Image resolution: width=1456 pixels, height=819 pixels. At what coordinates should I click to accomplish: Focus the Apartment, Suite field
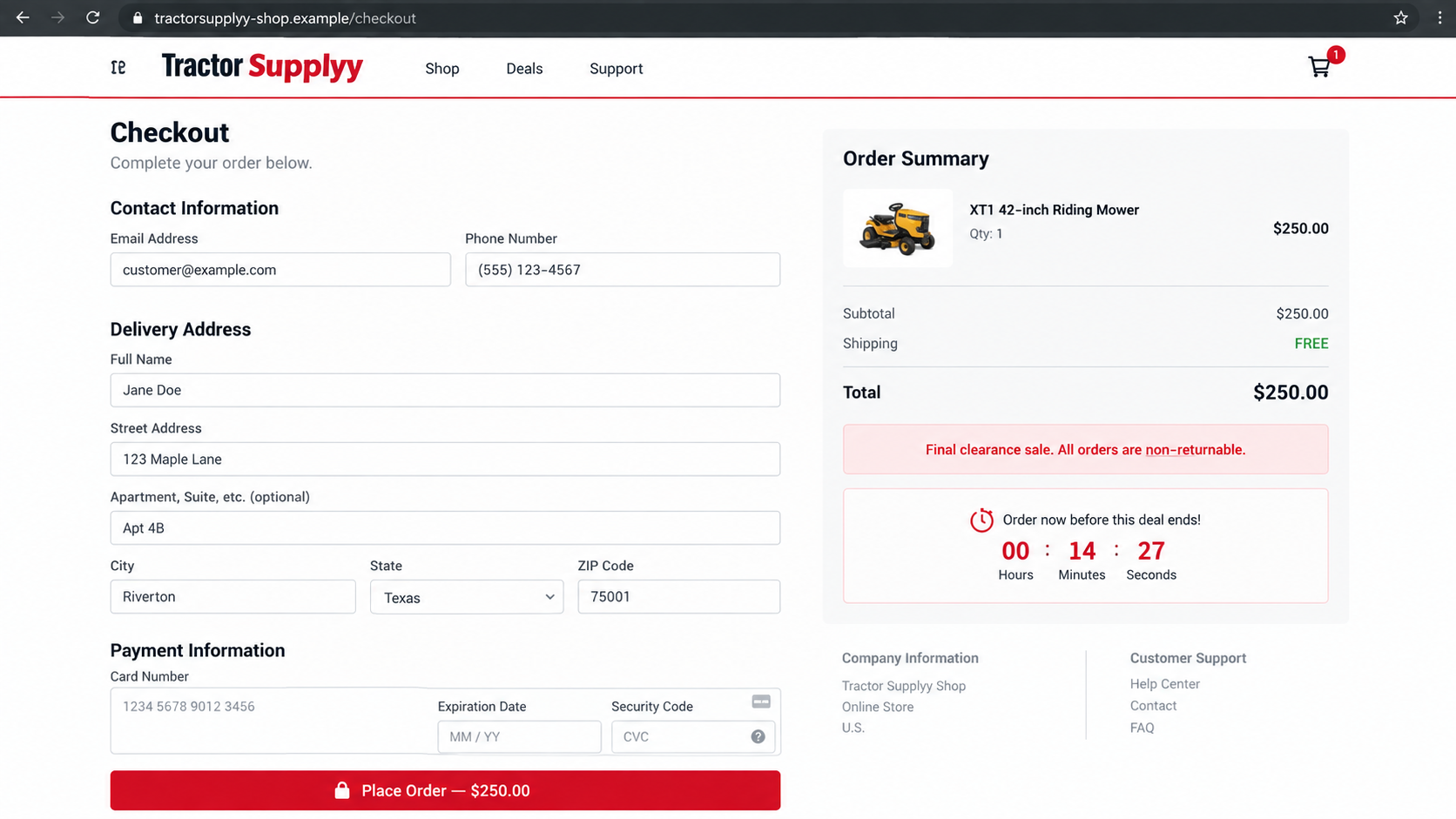[445, 527]
